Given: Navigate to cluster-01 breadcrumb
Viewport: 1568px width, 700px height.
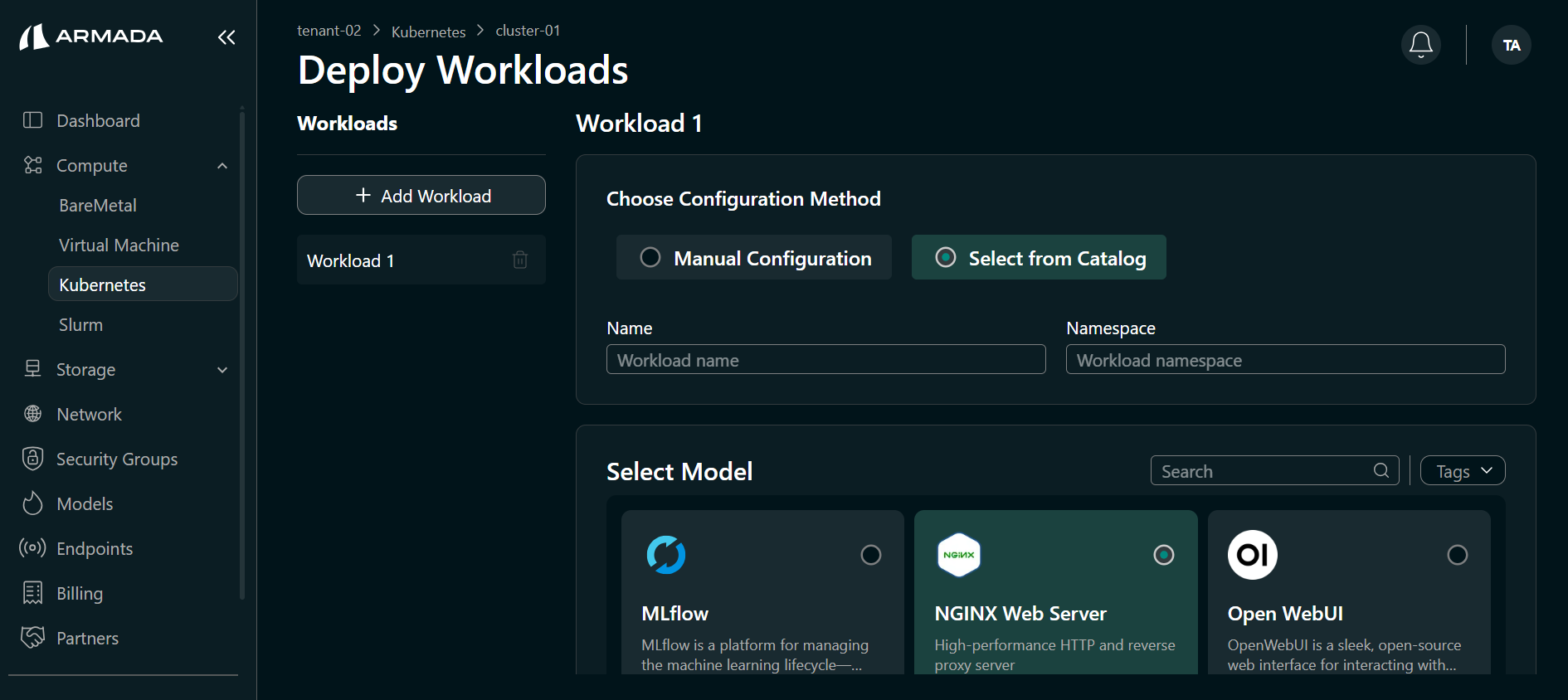Looking at the screenshot, I should [528, 31].
